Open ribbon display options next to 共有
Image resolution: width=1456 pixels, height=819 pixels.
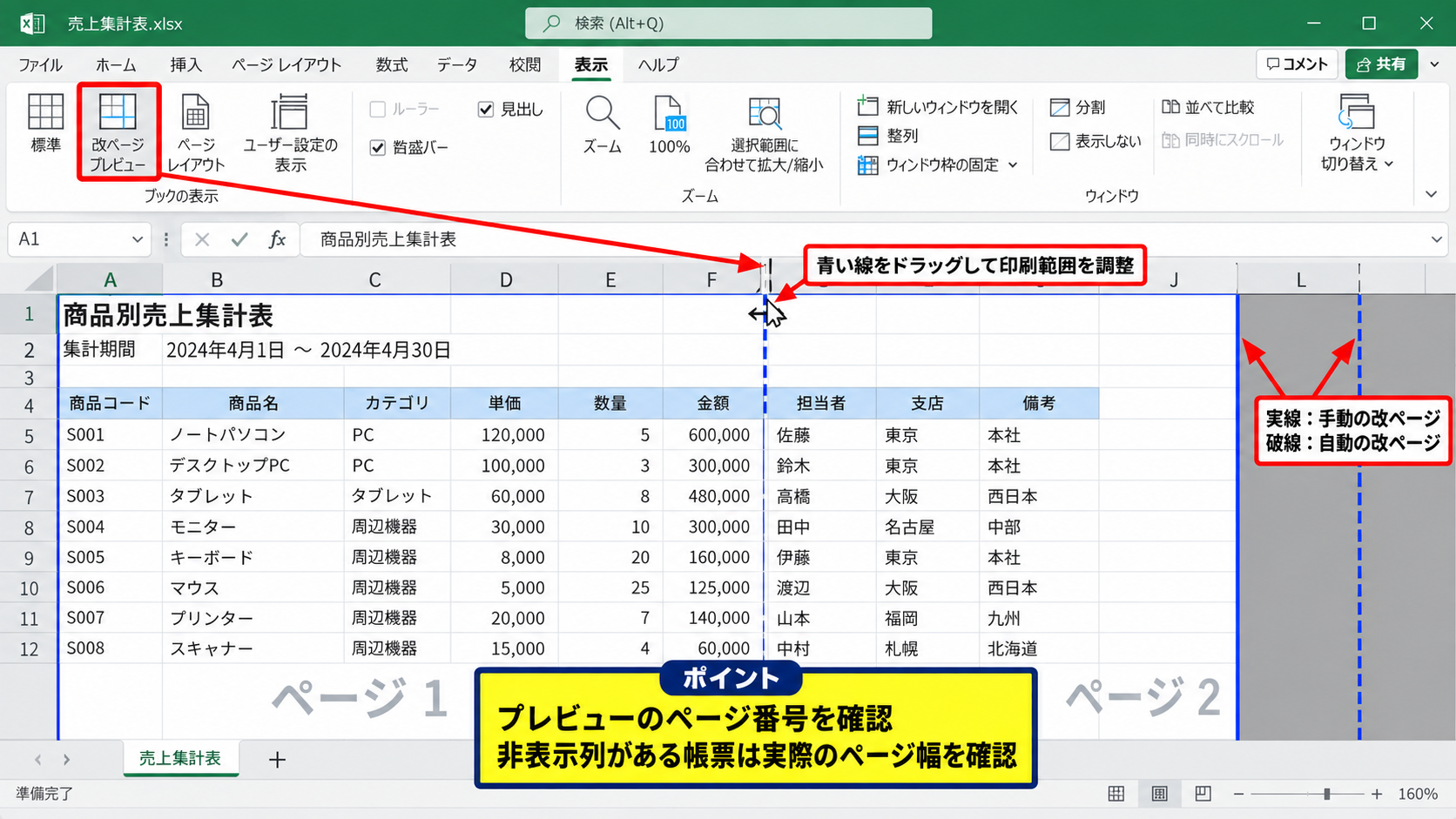[x=1435, y=64]
